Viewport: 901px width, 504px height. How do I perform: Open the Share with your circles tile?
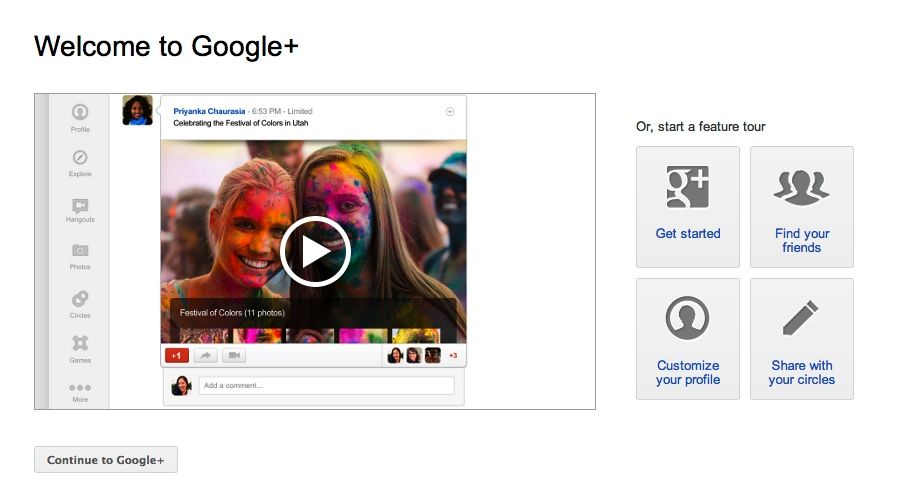click(802, 339)
